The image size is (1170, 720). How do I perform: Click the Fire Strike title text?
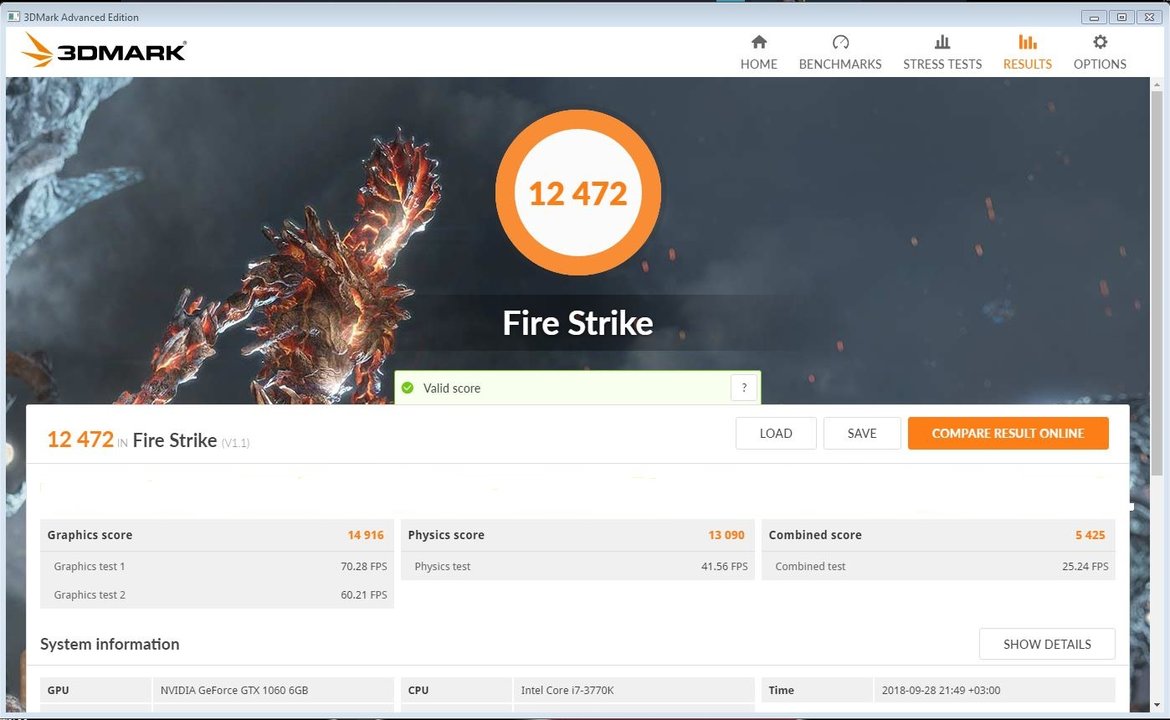click(578, 323)
